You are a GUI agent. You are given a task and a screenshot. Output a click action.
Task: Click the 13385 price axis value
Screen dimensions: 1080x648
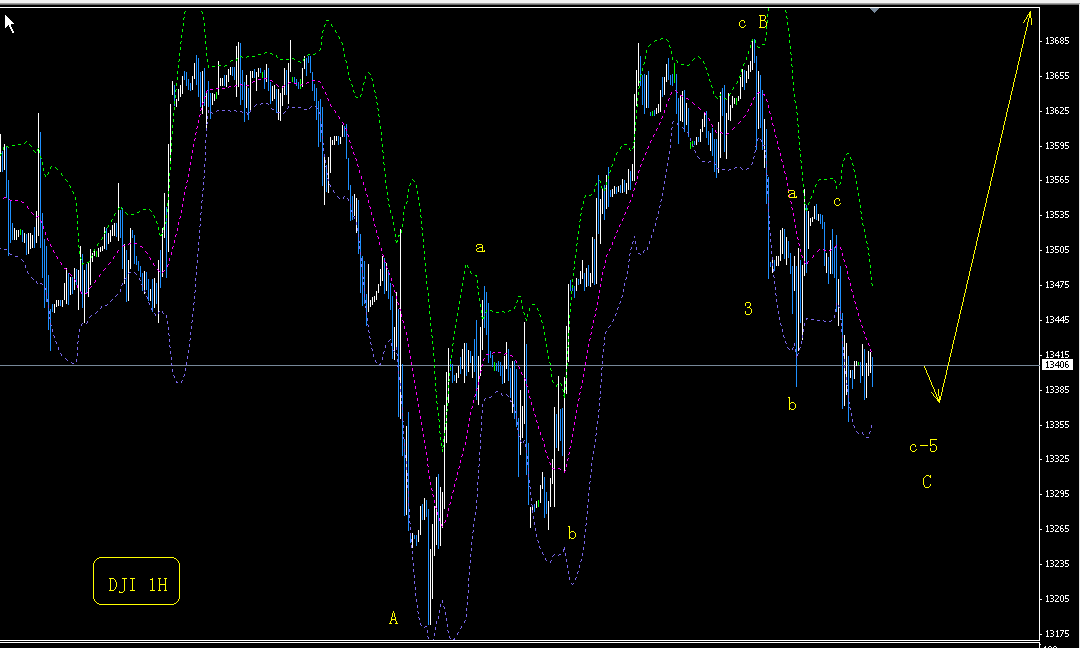(x=1057, y=390)
